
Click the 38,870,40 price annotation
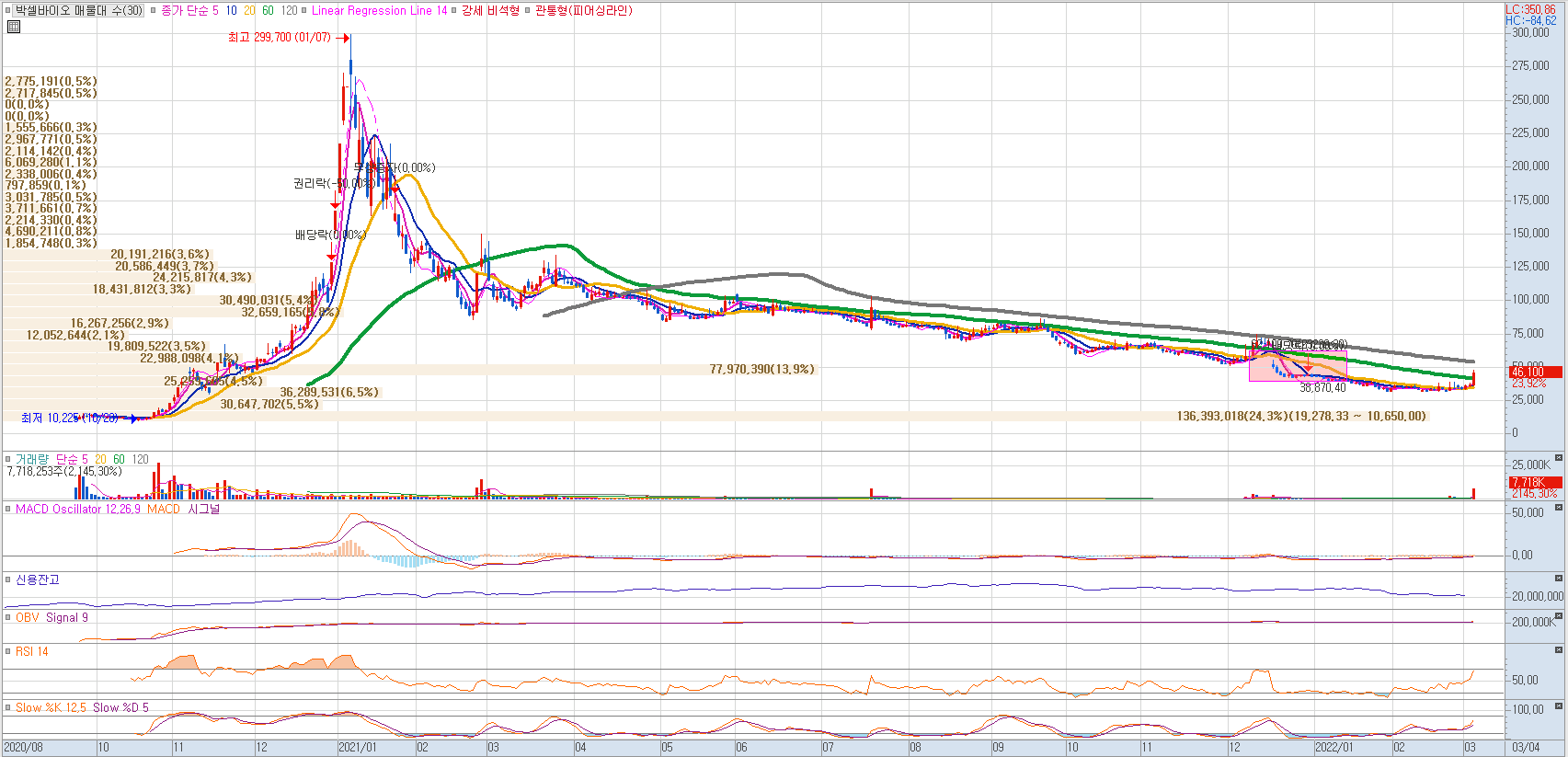tap(1322, 388)
